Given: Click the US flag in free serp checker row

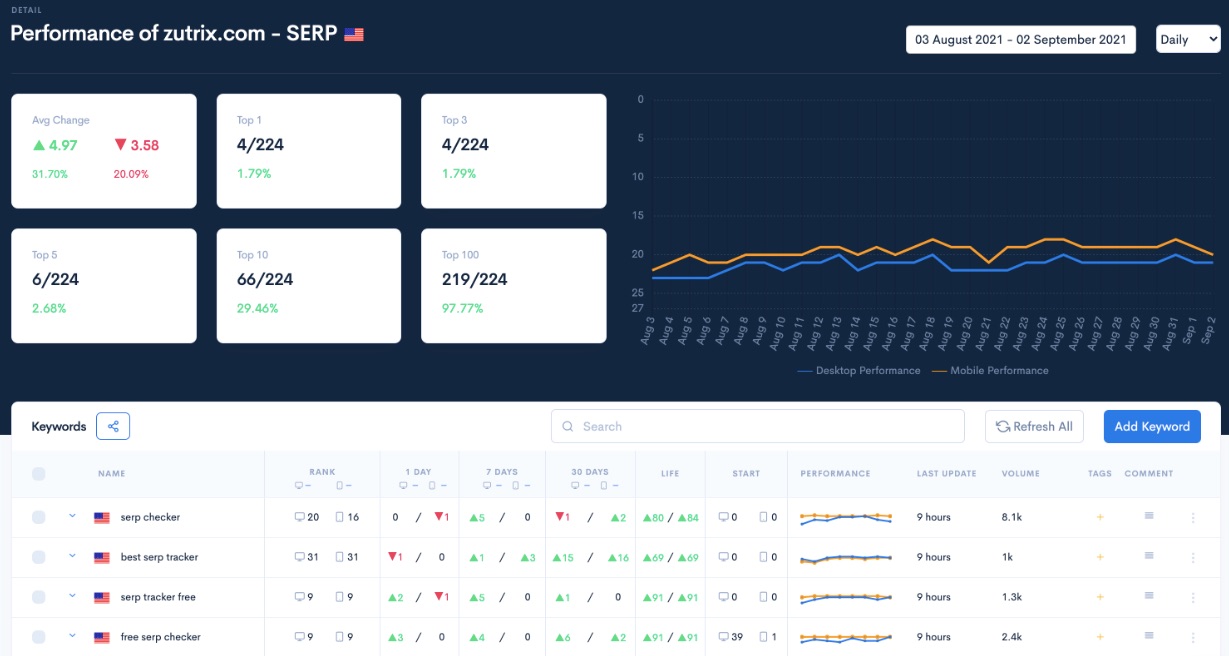Looking at the screenshot, I should click(x=102, y=638).
